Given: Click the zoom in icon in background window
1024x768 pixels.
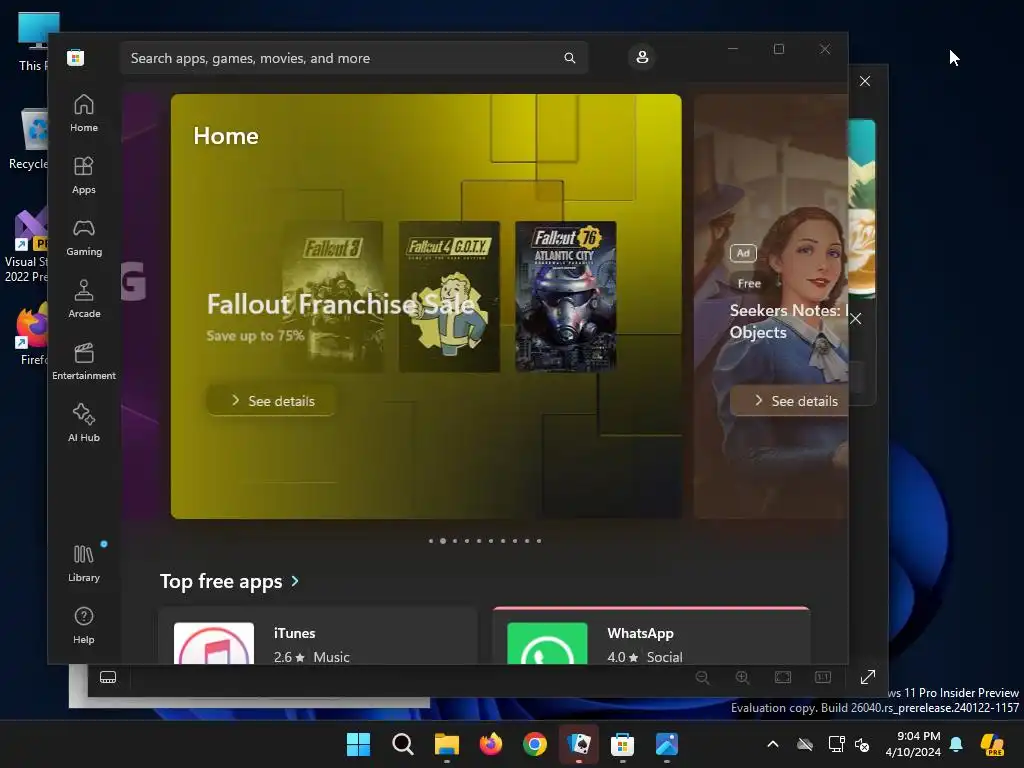Looking at the screenshot, I should [x=743, y=678].
